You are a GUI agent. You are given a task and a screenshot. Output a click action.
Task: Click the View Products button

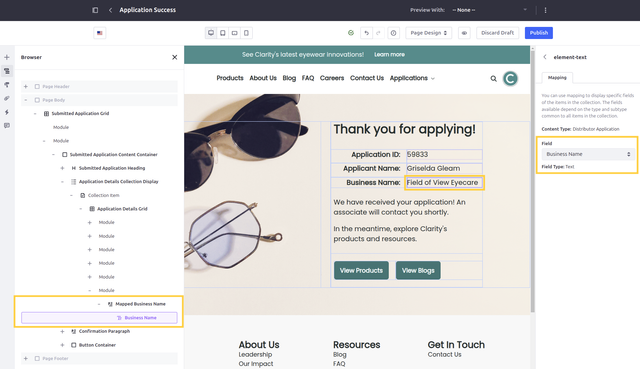tap(361, 270)
